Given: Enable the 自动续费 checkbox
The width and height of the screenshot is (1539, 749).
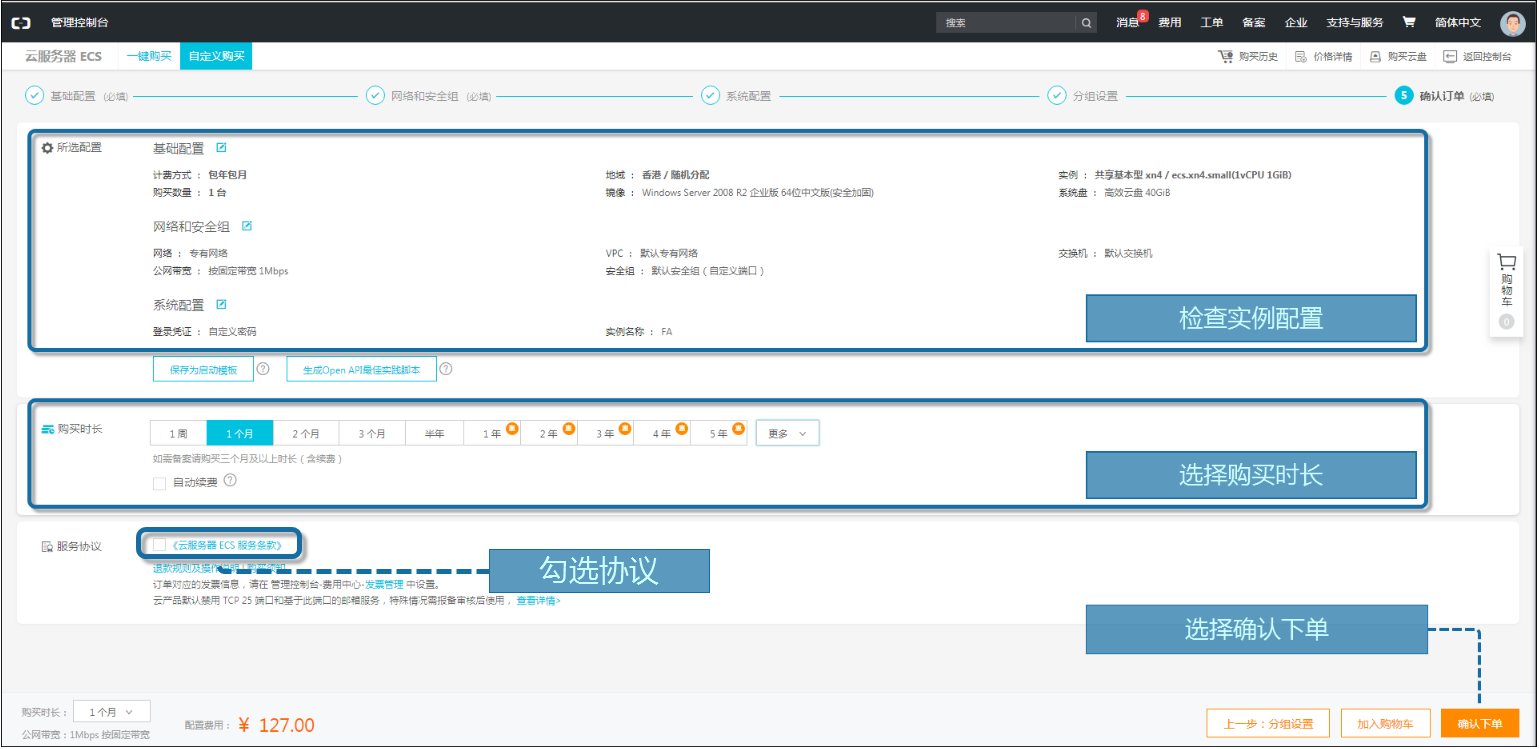Looking at the screenshot, I should (x=160, y=483).
